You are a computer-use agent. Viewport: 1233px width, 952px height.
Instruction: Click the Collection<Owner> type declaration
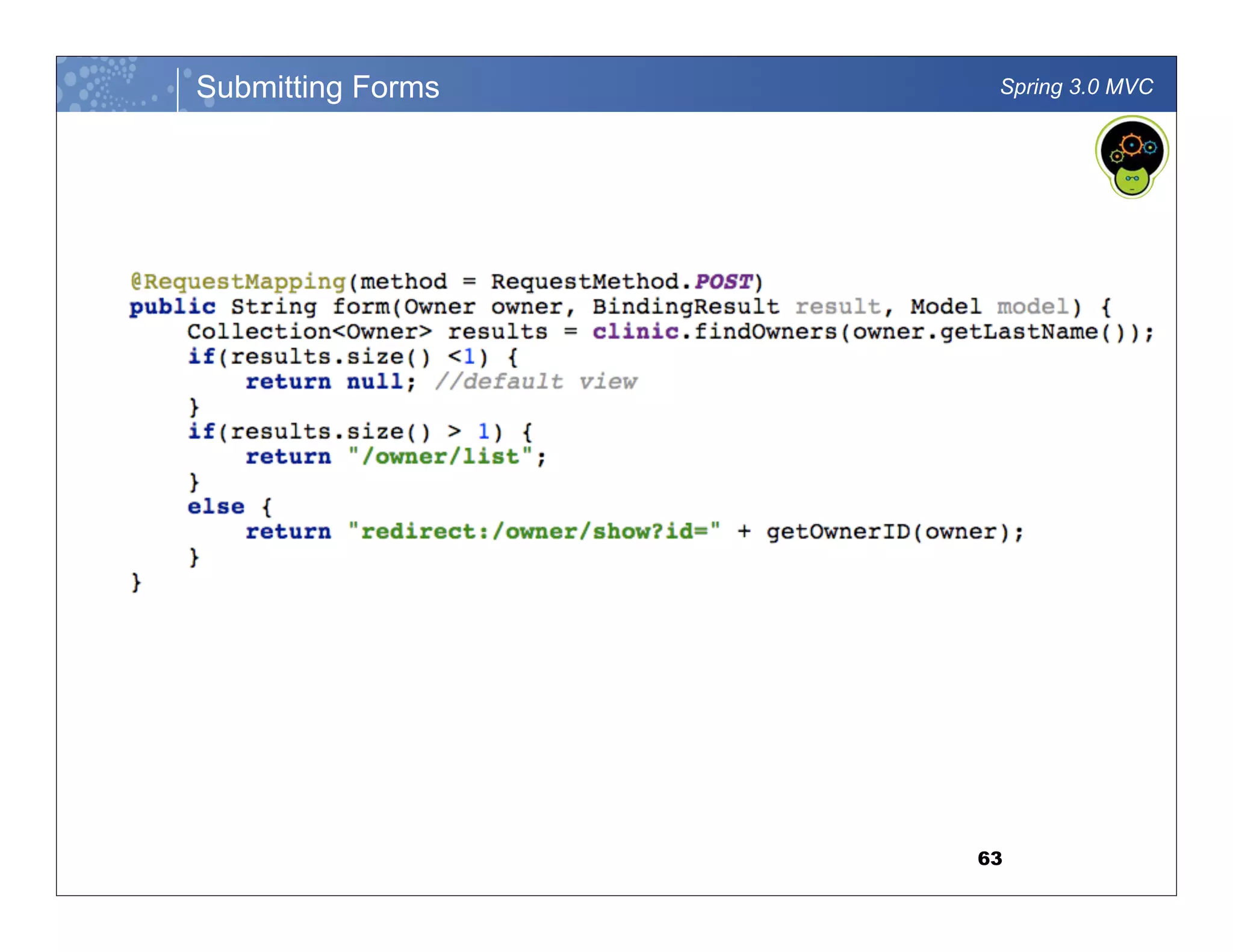(x=309, y=332)
